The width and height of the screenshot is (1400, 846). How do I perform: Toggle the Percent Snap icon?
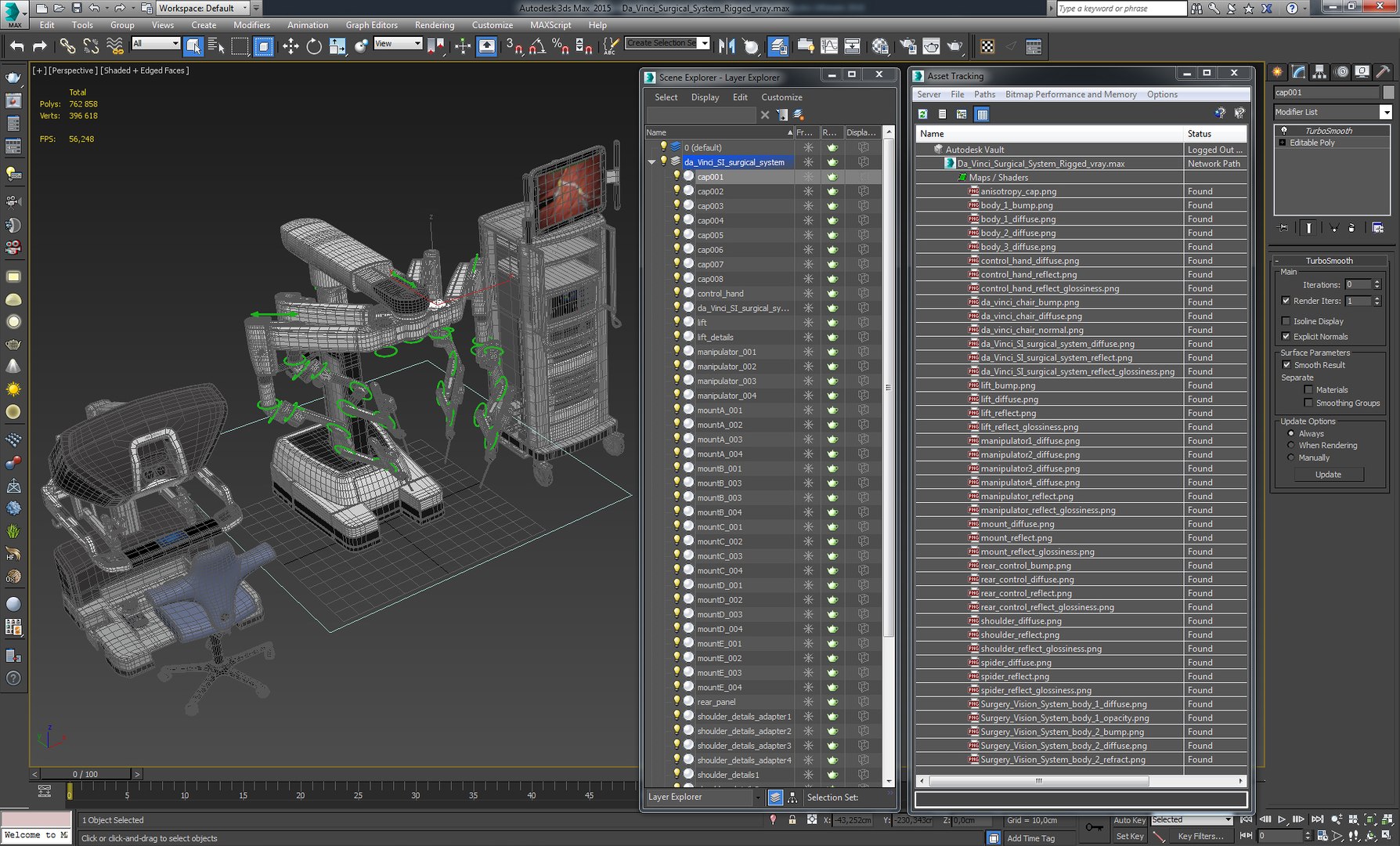pyautogui.click(x=561, y=46)
